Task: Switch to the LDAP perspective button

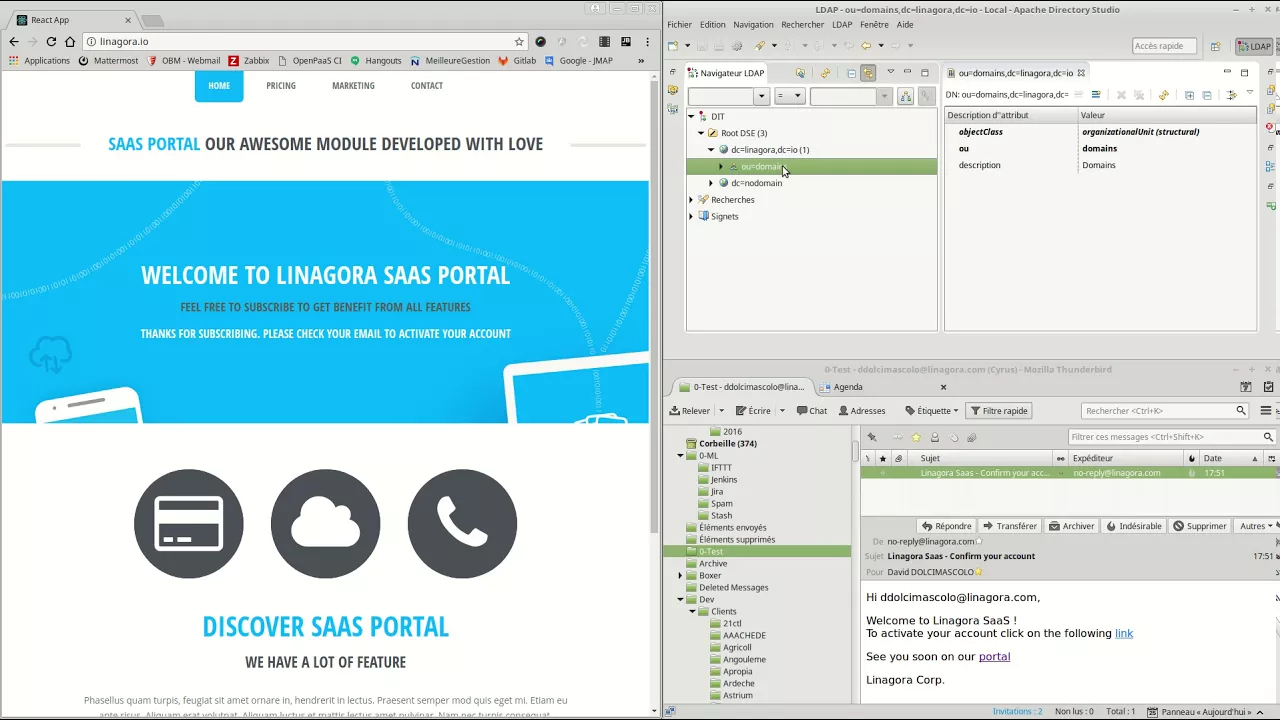Action: 1255,46
